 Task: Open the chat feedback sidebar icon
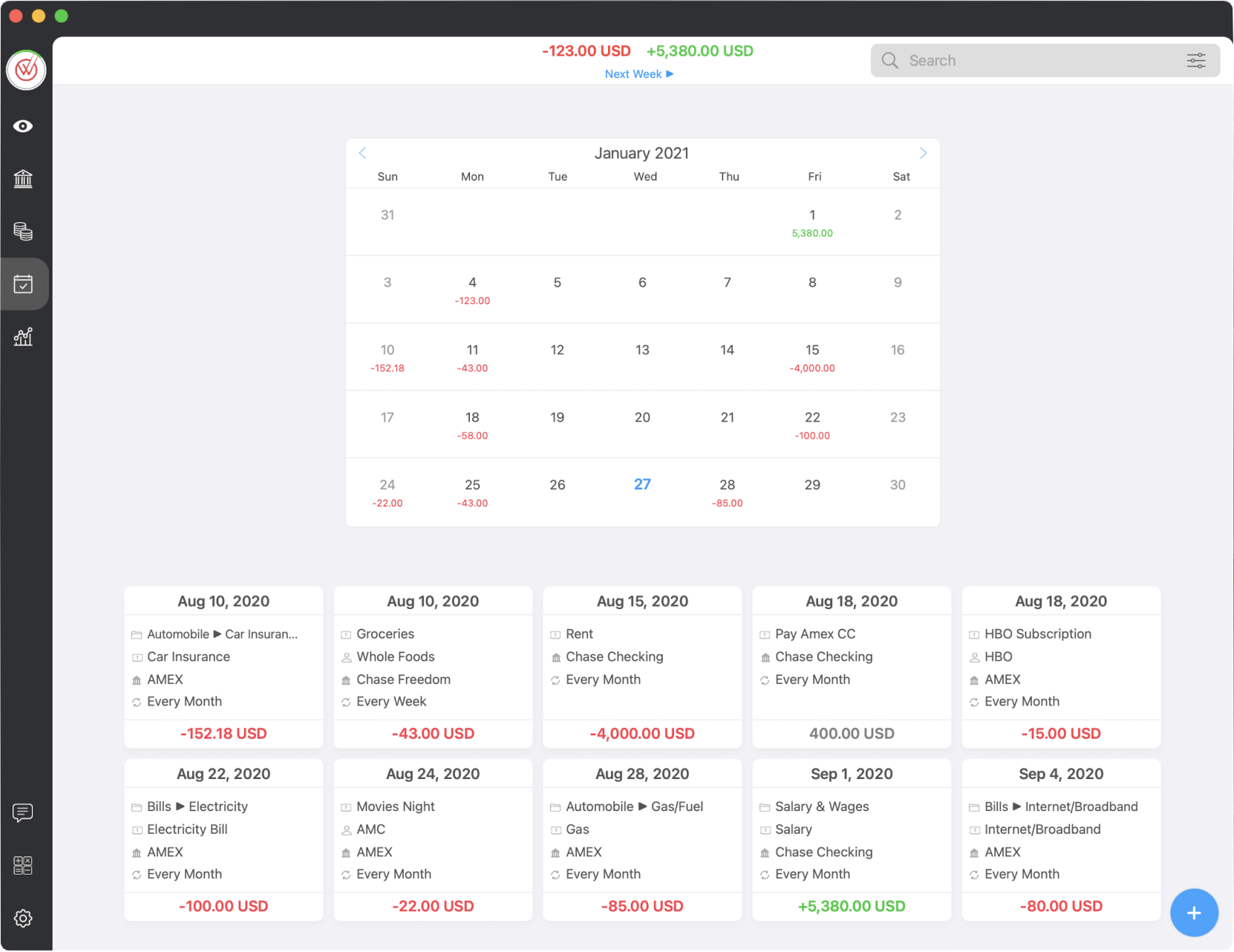[23, 812]
